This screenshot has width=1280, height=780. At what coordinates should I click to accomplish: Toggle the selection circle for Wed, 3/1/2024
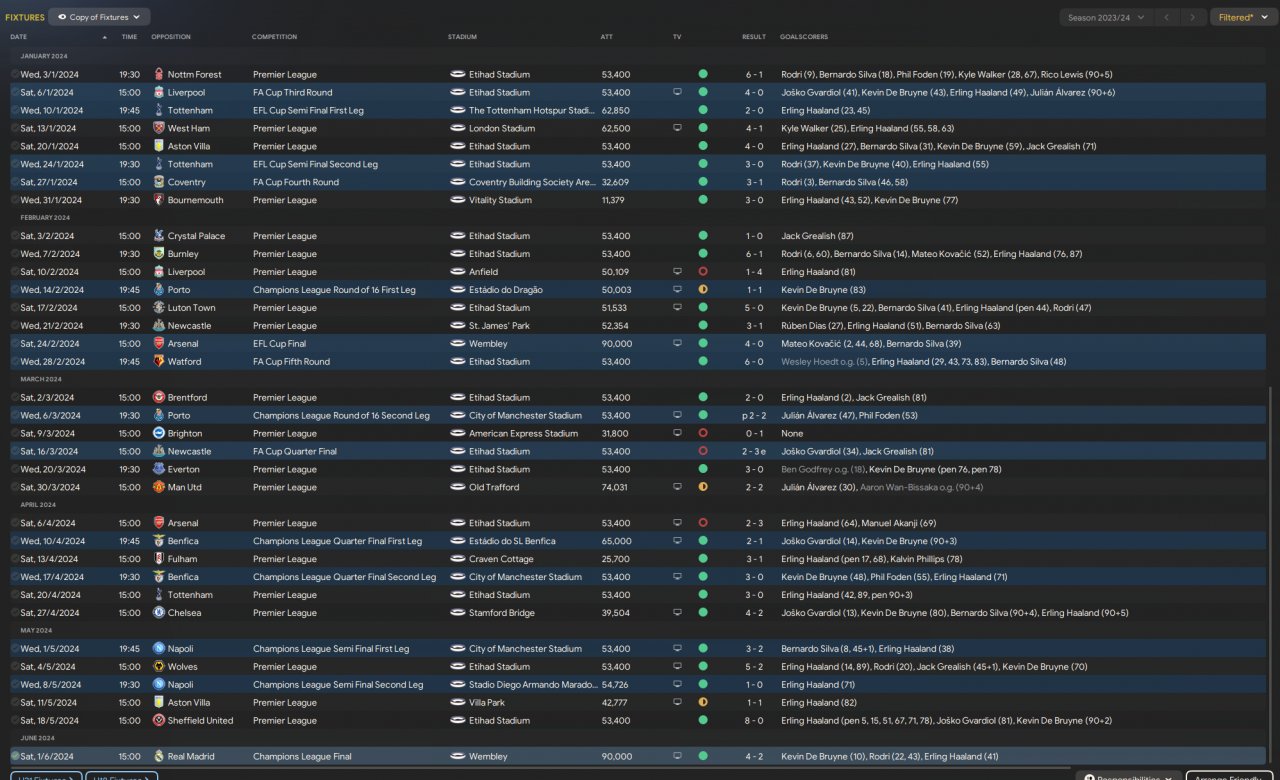tap(15, 74)
